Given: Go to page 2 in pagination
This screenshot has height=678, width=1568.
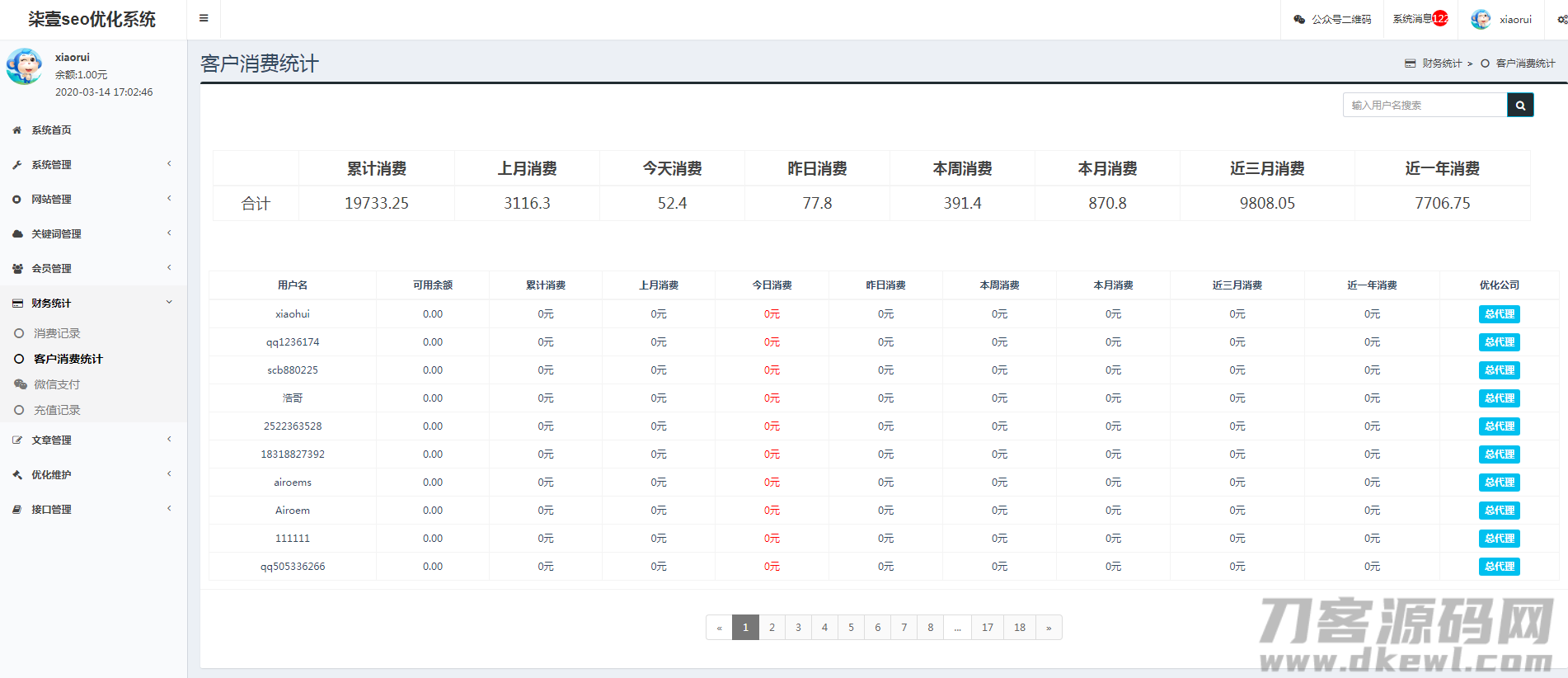Looking at the screenshot, I should click(772, 628).
